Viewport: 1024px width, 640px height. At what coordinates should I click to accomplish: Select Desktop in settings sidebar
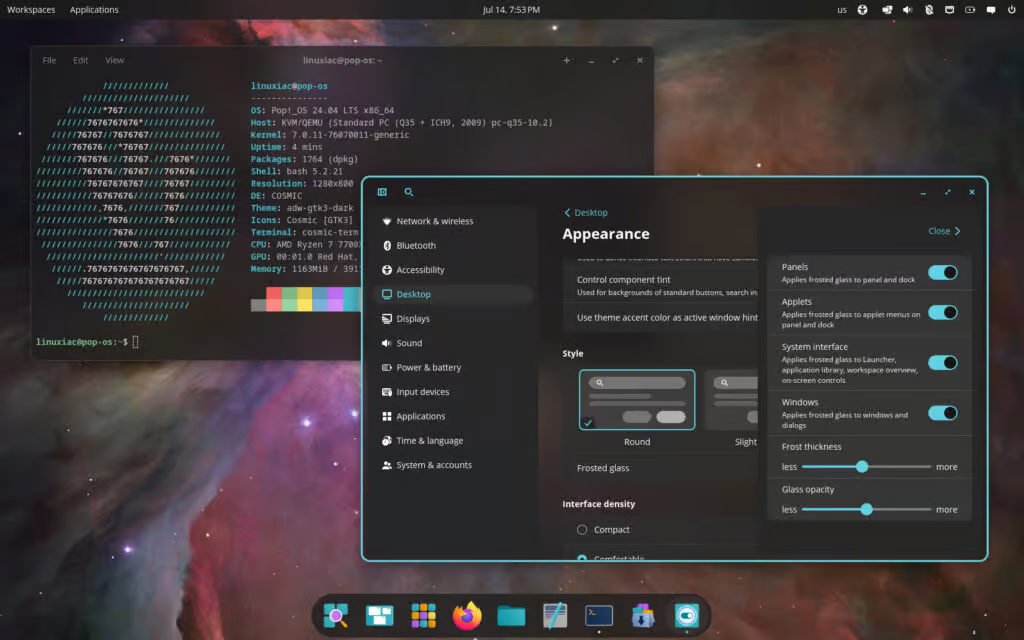[x=454, y=294]
